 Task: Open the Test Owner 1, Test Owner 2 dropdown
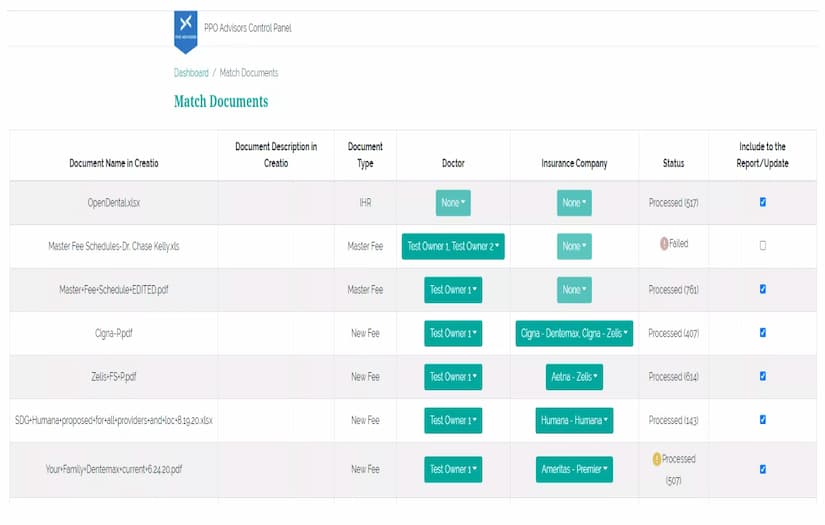tap(453, 246)
